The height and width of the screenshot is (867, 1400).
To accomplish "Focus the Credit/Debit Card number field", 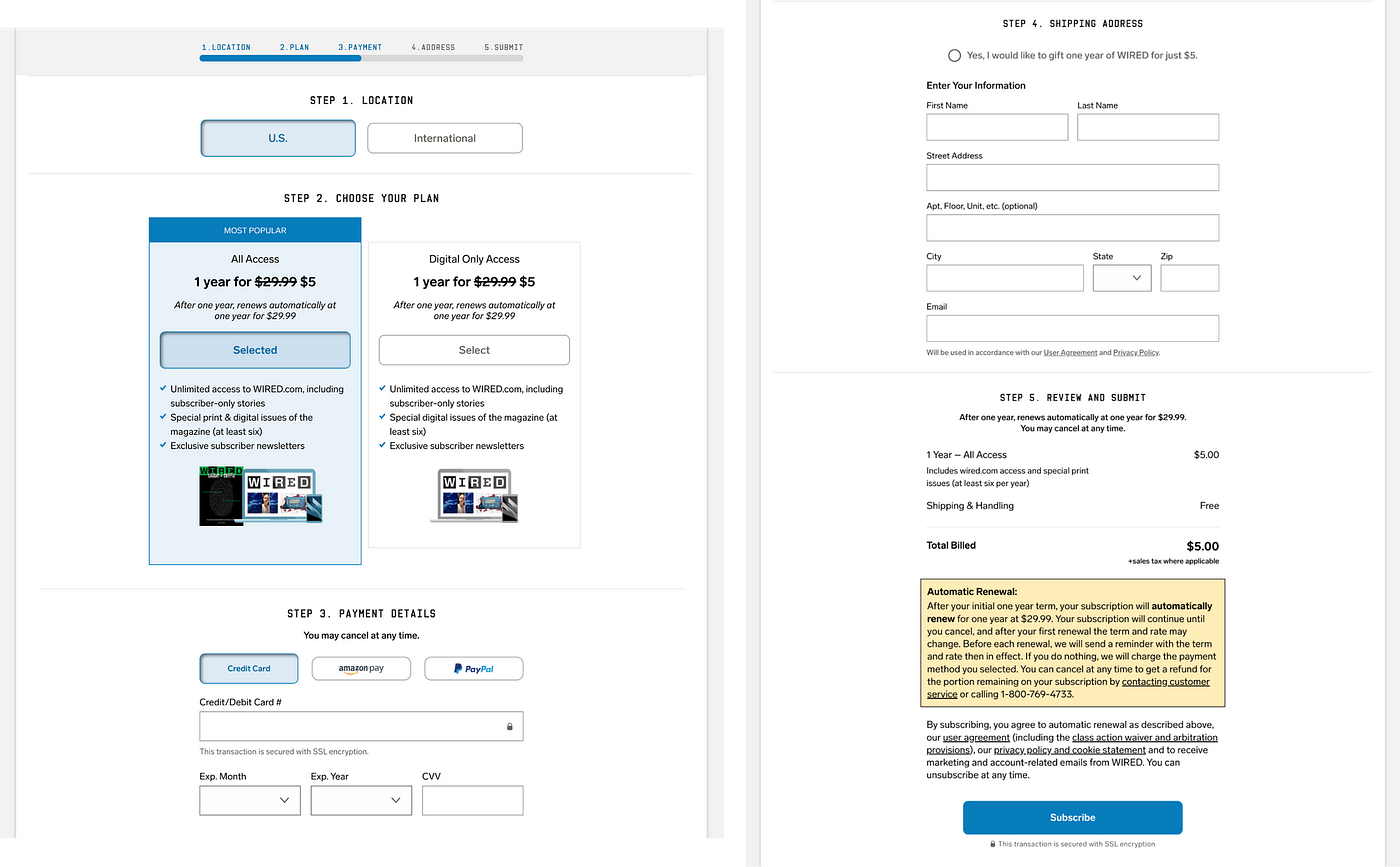I will (361, 727).
